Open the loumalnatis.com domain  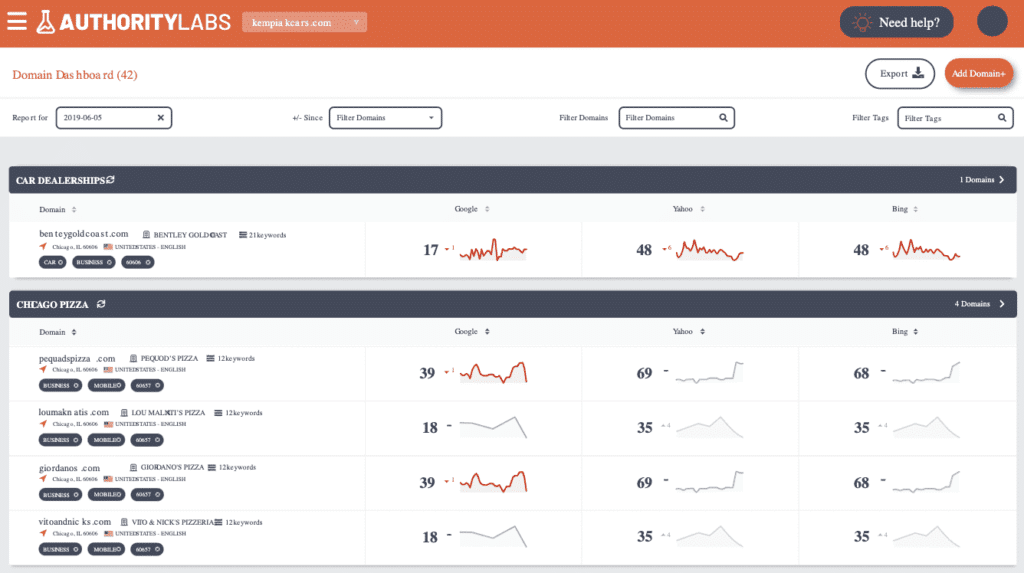(74, 412)
